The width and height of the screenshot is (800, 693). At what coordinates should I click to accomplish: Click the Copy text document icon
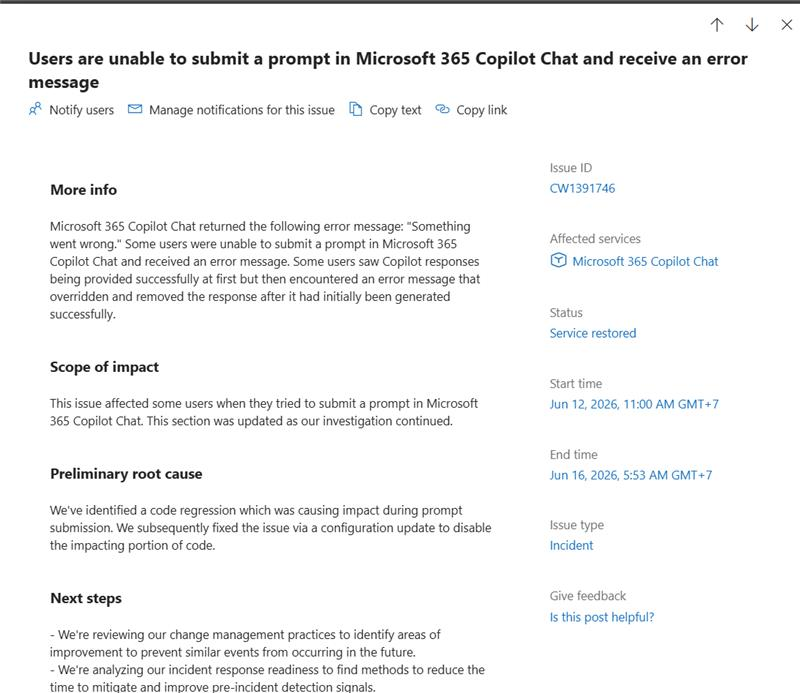(356, 109)
